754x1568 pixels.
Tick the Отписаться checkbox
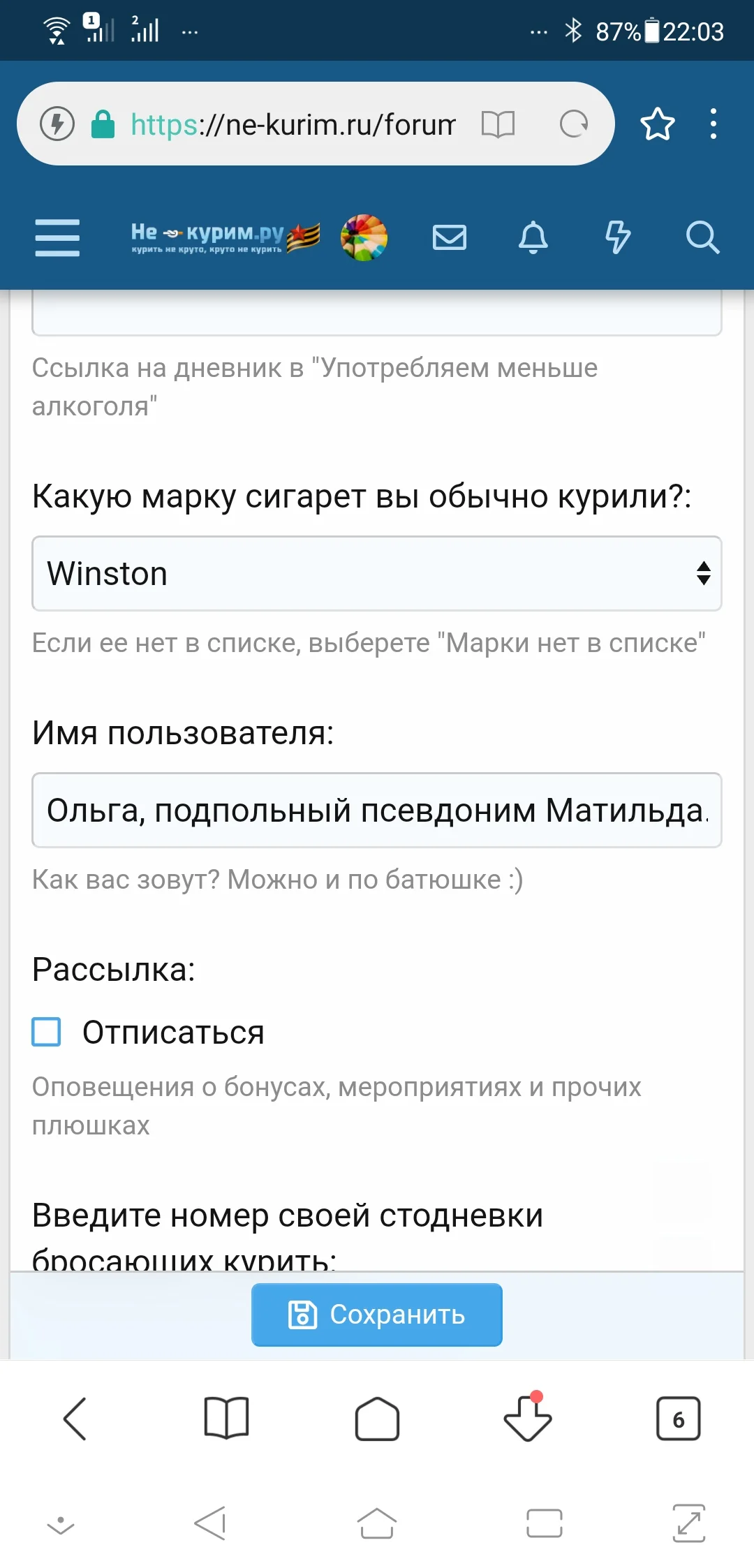(47, 1032)
